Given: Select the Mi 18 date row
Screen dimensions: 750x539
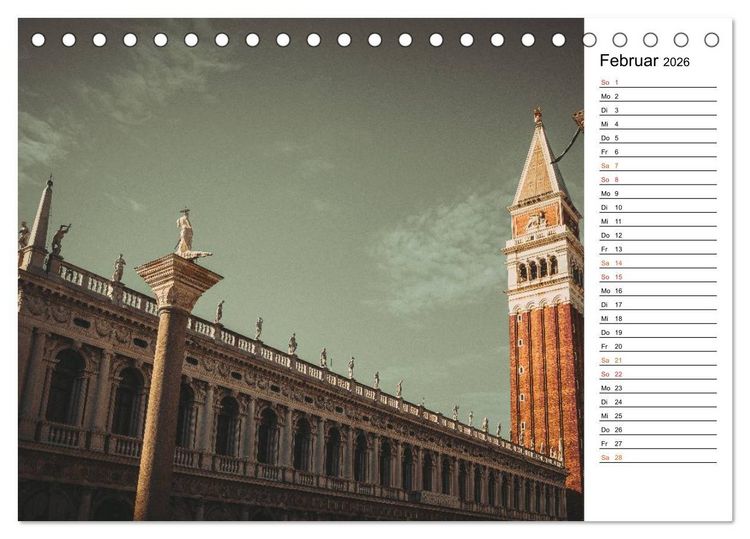Looking at the screenshot, I should point(658,318).
